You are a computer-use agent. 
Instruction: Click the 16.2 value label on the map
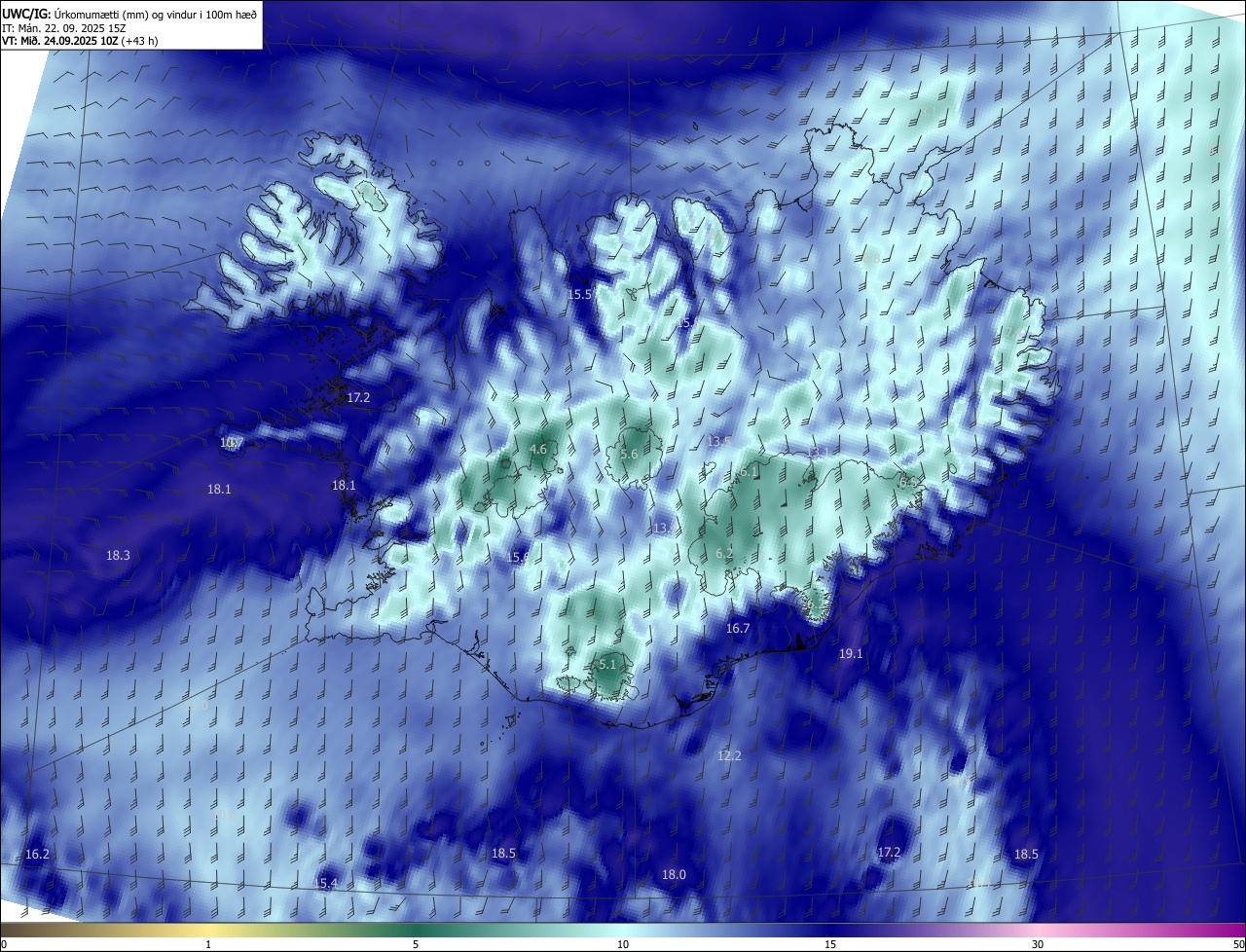point(37,854)
